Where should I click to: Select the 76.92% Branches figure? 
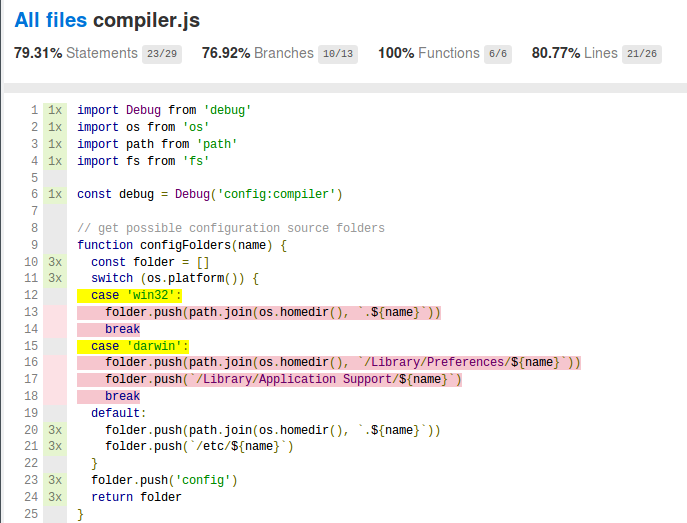point(227,52)
